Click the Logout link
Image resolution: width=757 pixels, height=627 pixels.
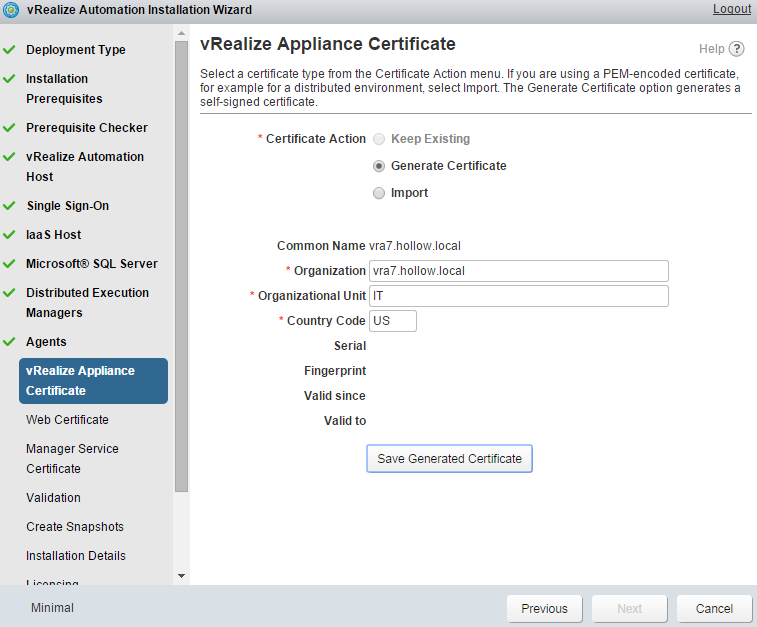[731, 9]
